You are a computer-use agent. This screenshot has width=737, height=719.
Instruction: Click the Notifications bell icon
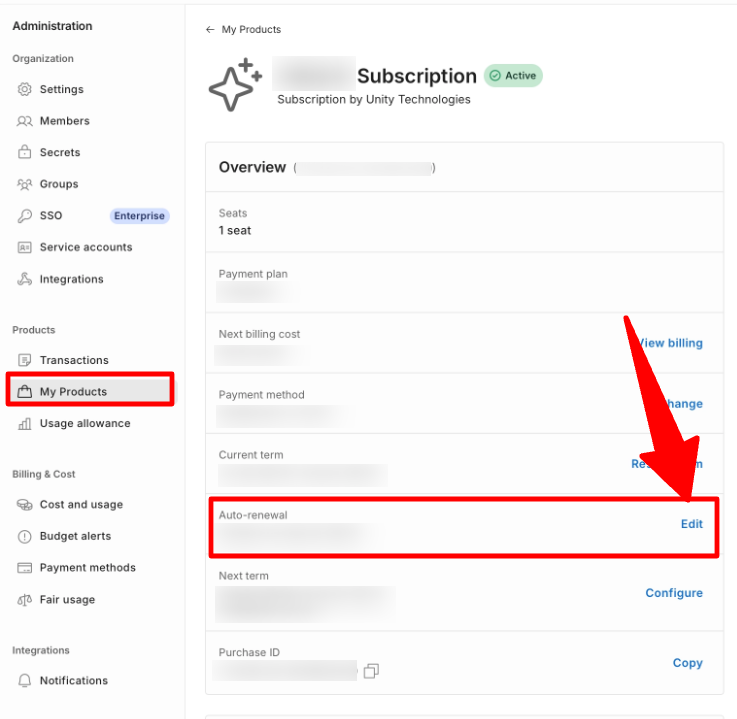click(24, 680)
